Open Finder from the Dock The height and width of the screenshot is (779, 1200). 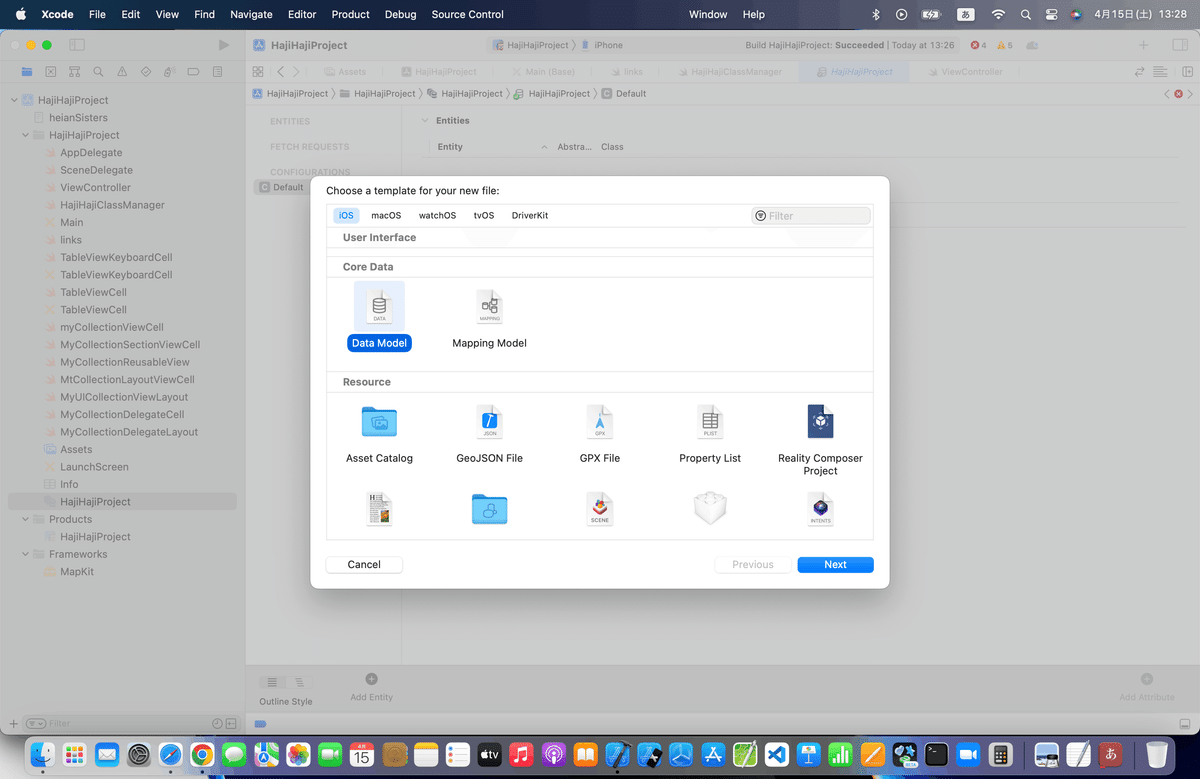pos(42,753)
